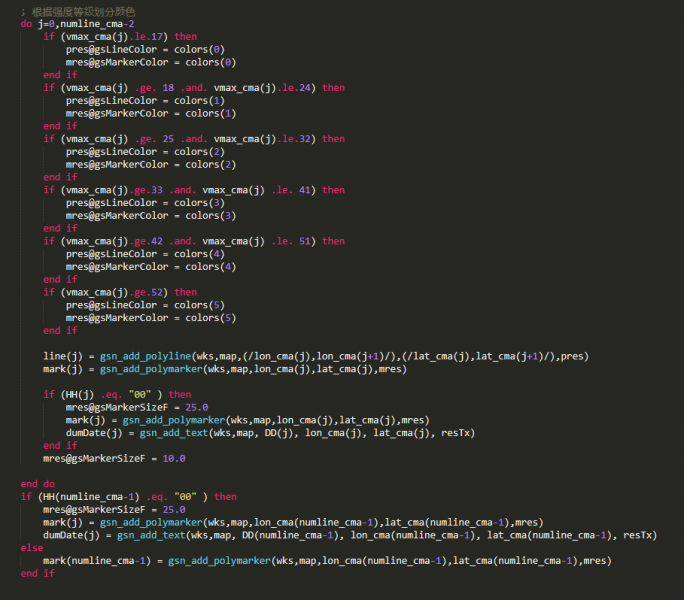Click 'colors(0)' on the pres@gsLineColor line

click(199, 49)
